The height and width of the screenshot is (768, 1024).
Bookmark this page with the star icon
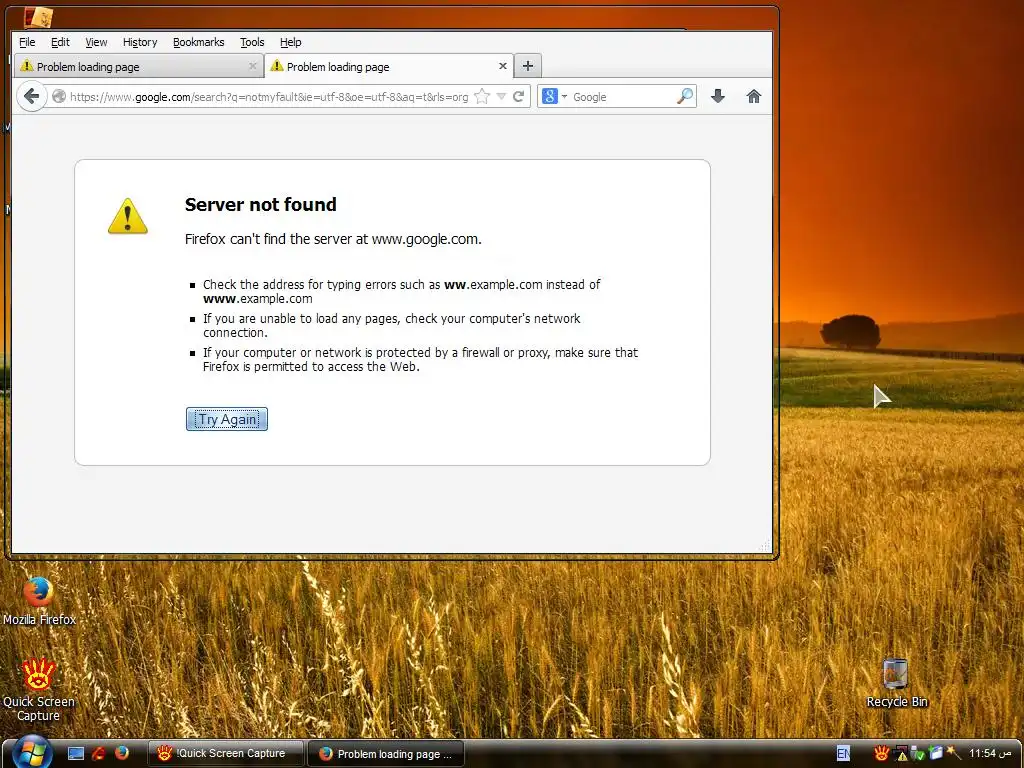pyautogui.click(x=482, y=97)
